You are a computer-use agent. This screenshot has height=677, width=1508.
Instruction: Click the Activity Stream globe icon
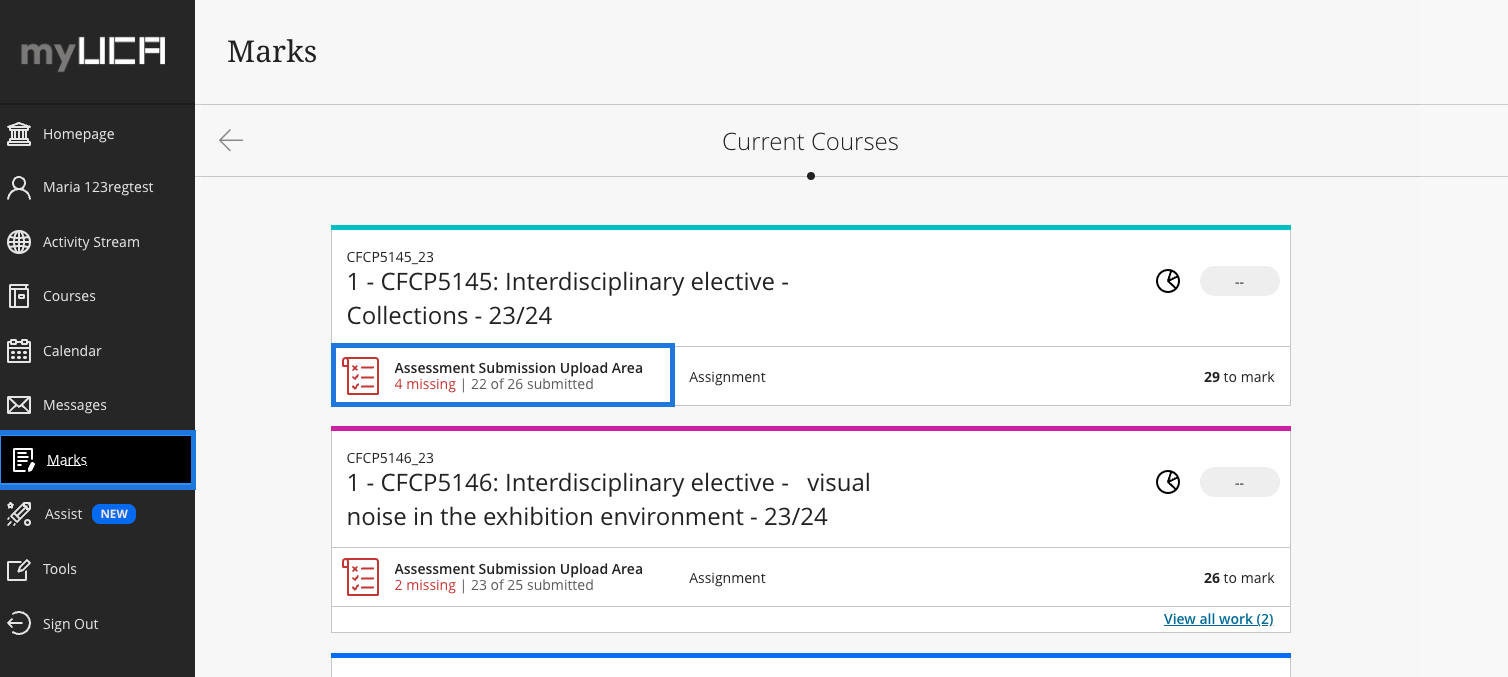tap(19, 242)
